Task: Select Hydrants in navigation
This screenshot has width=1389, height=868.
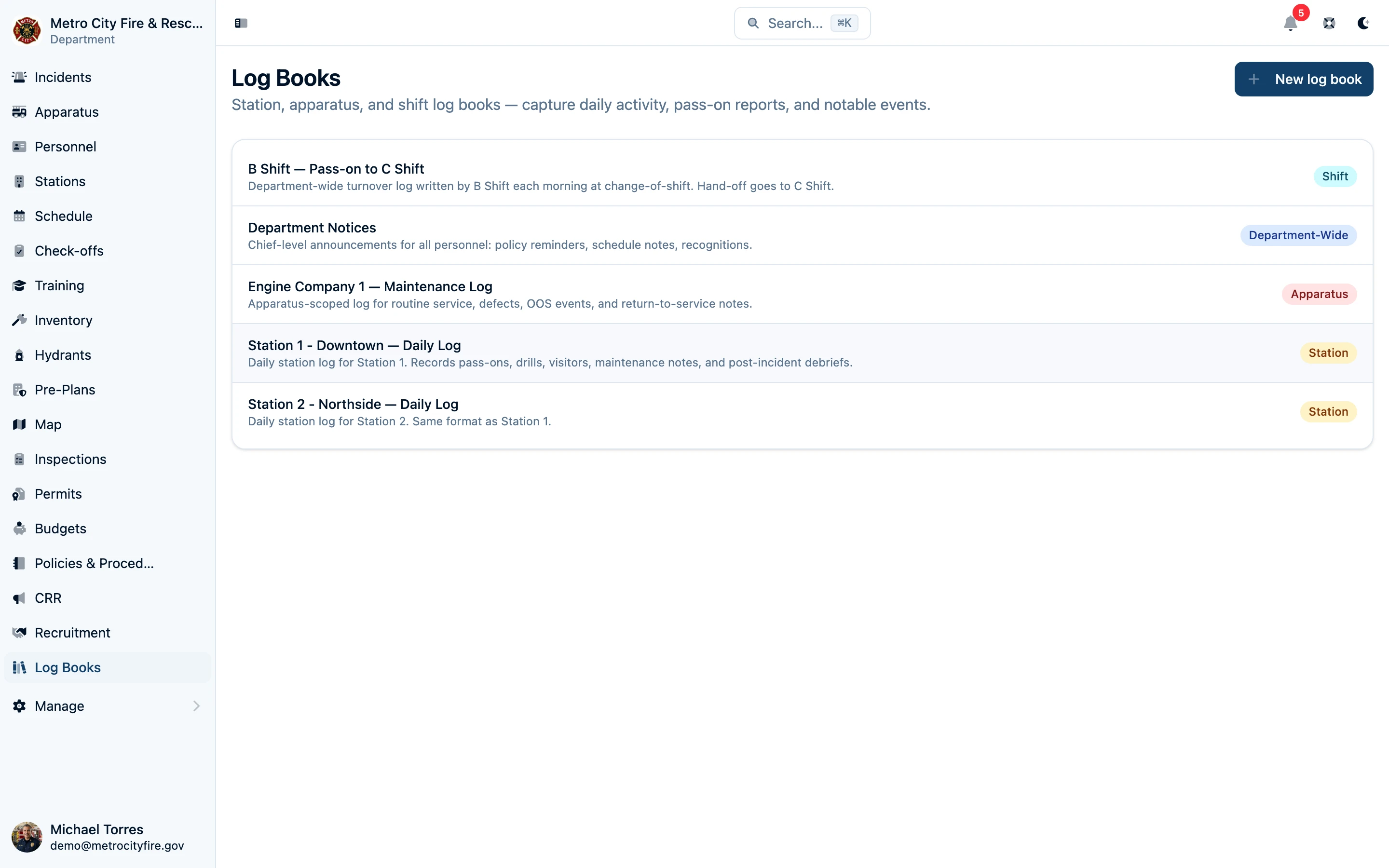Action: pos(108,355)
